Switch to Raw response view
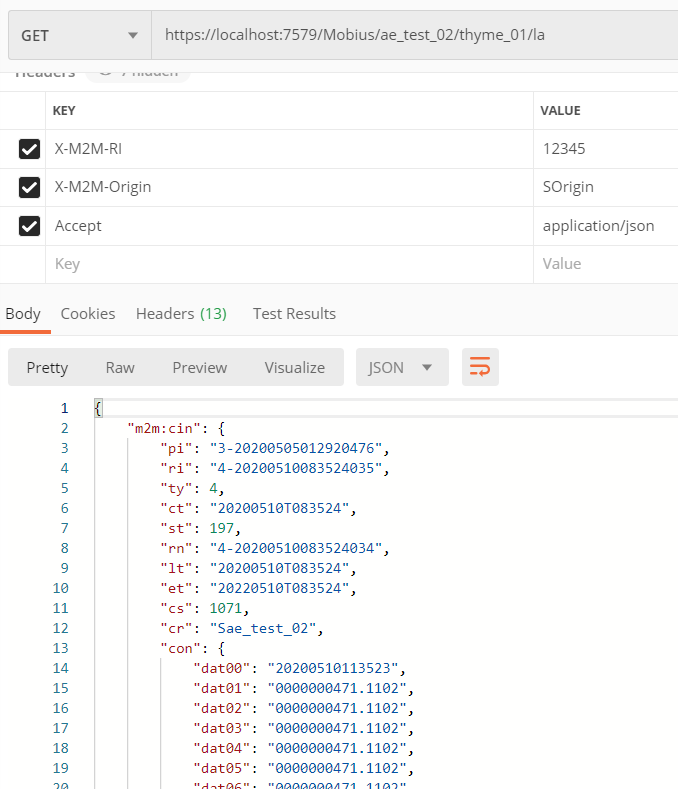This screenshot has height=789, width=678. click(x=120, y=367)
